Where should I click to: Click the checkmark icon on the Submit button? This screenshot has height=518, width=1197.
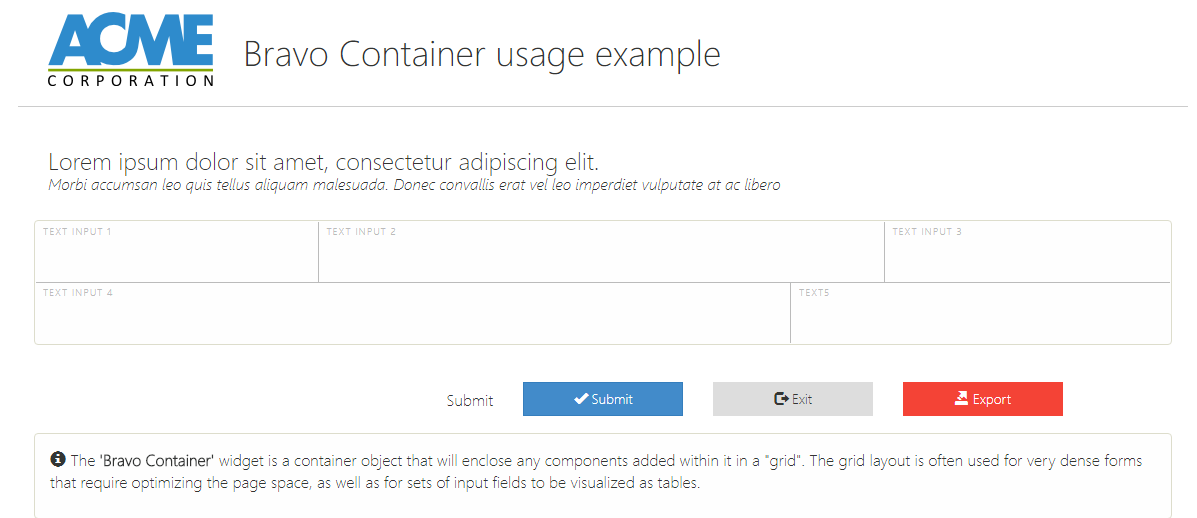pos(580,399)
